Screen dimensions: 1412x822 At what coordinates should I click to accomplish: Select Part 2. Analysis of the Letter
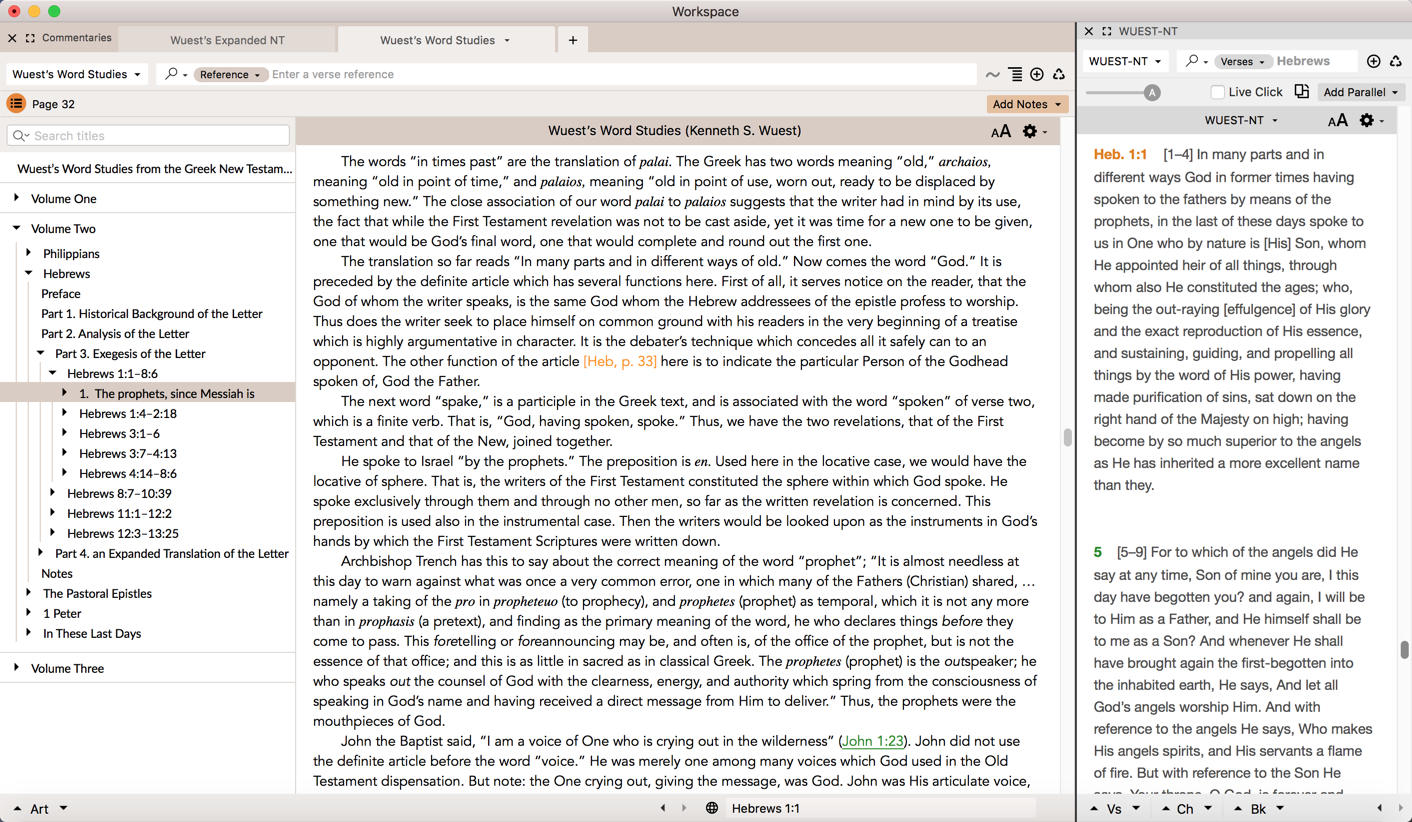coord(115,334)
